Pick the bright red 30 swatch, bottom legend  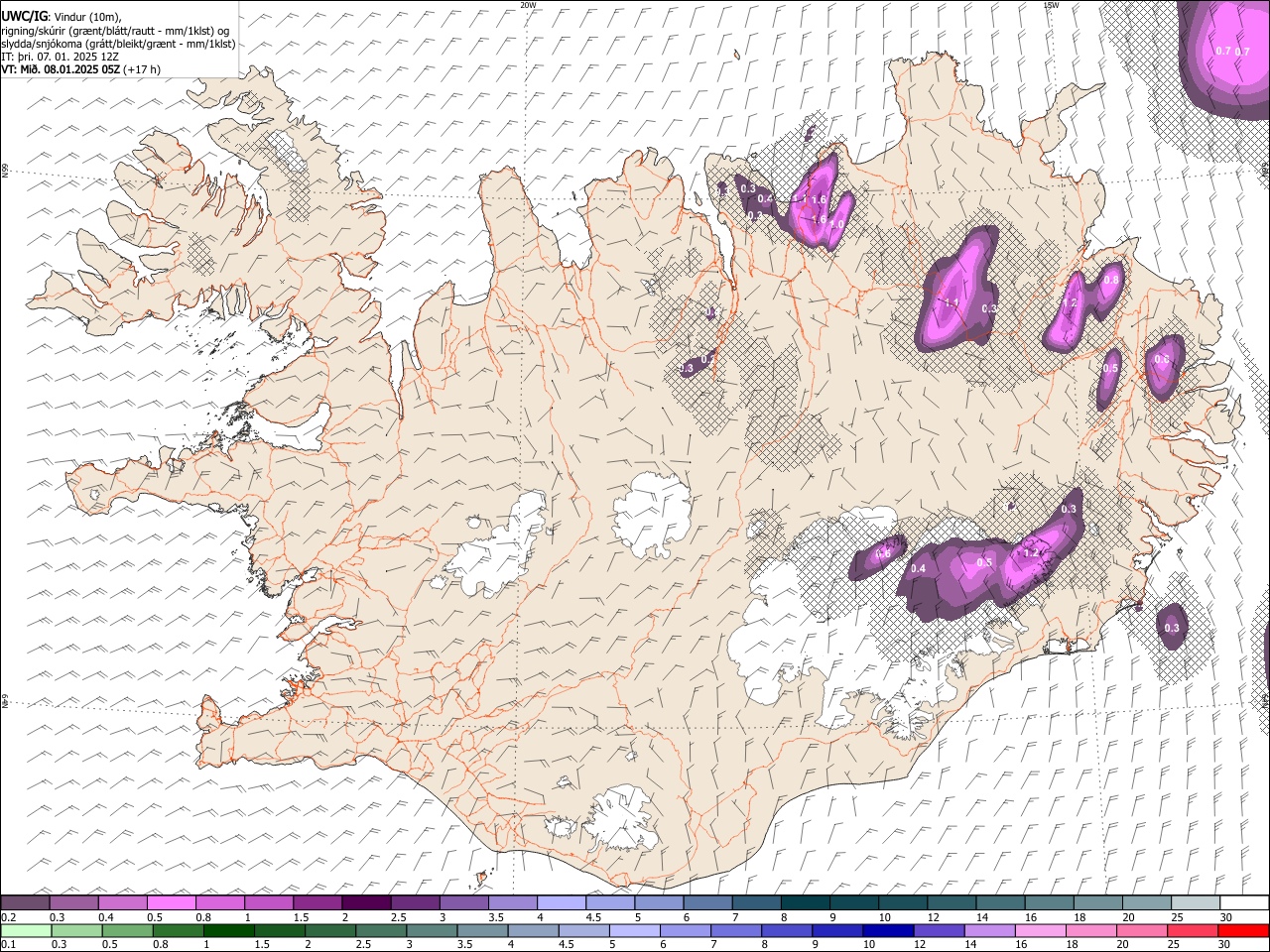[1242, 930]
